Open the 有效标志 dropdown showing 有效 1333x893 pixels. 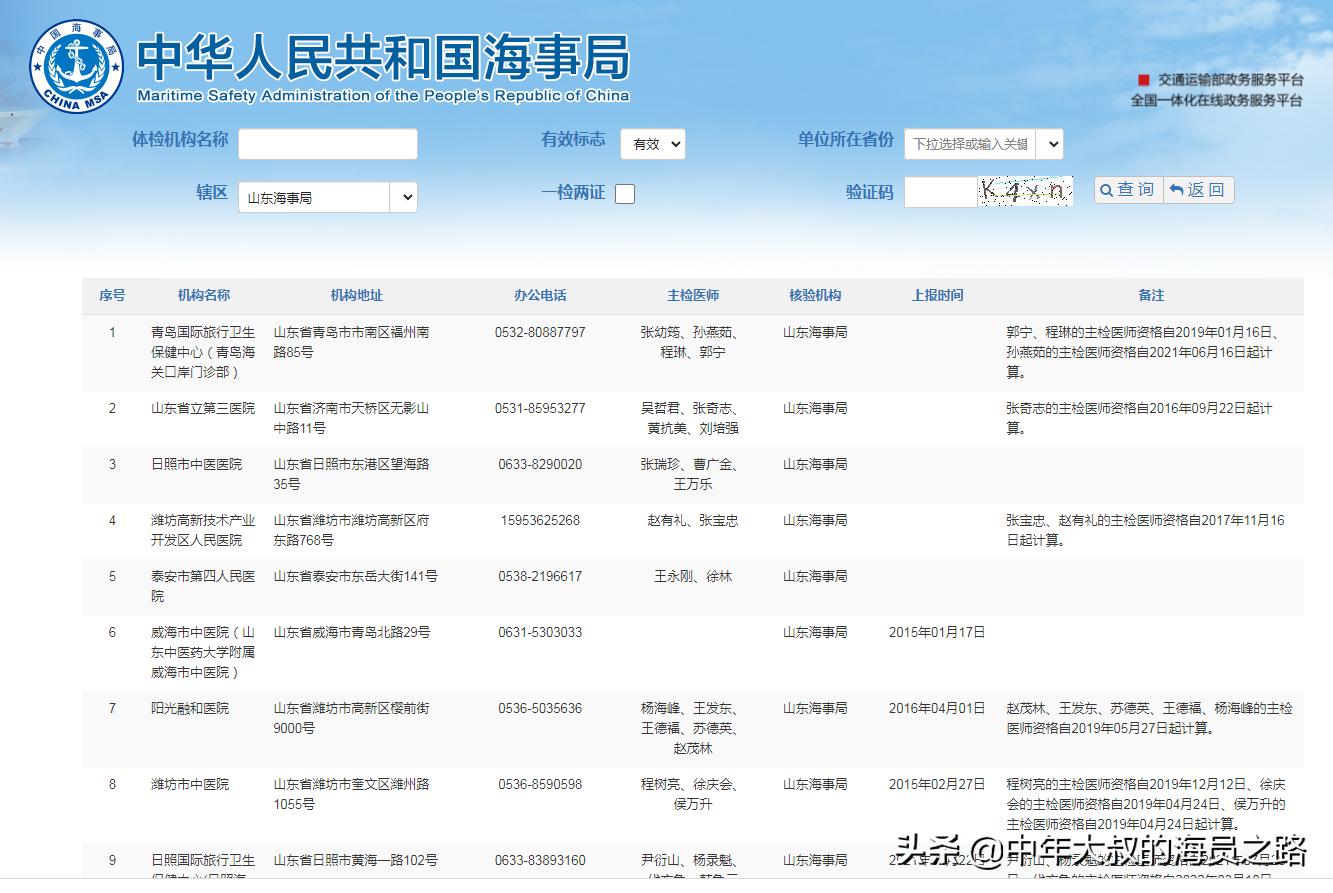(x=653, y=143)
